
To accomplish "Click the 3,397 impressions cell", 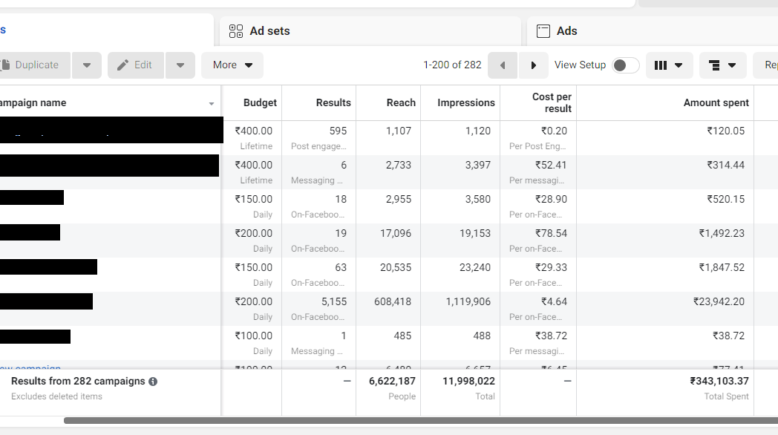I will coord(478,165).
